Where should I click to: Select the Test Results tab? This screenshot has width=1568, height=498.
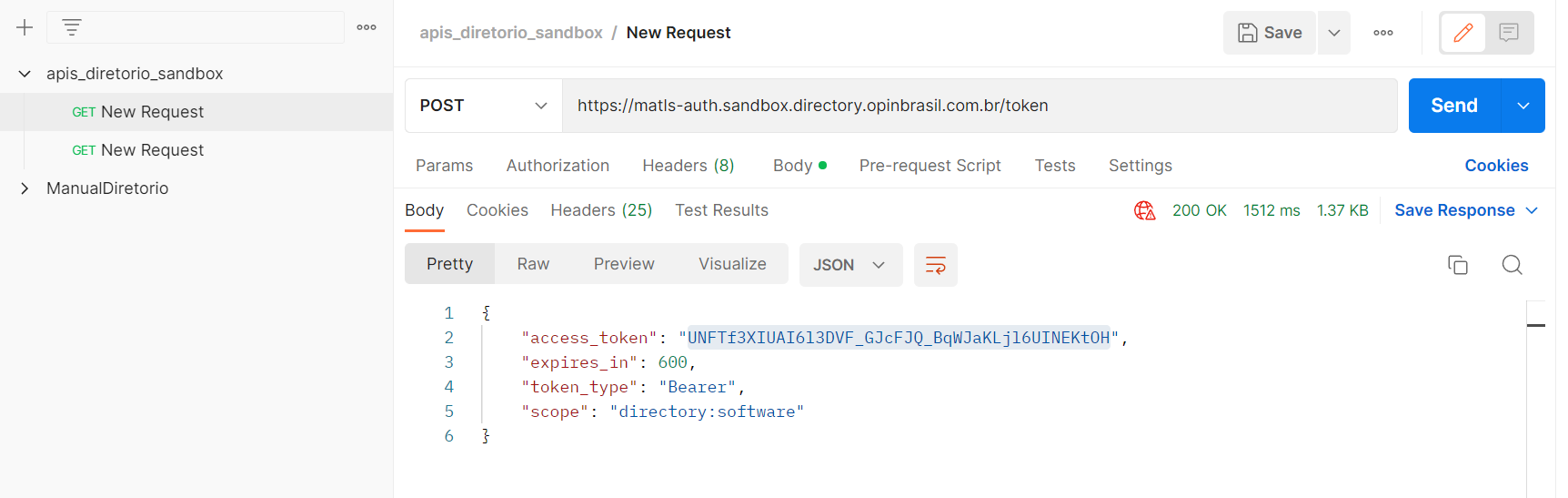721,210
